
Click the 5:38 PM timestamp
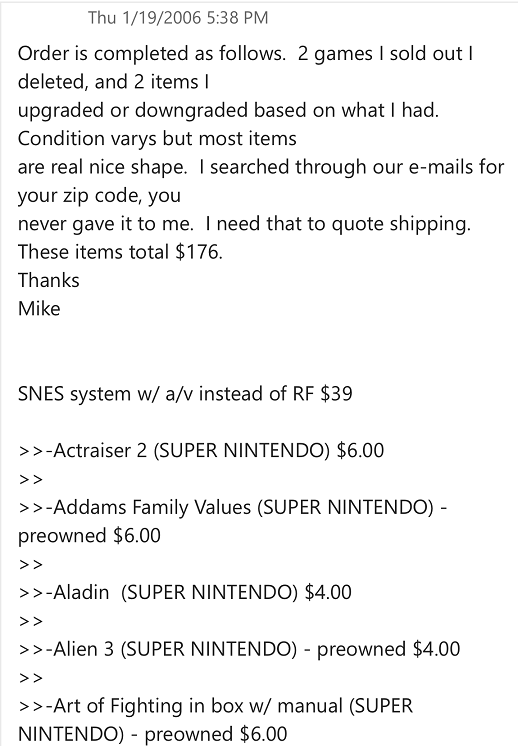point(238,18)
